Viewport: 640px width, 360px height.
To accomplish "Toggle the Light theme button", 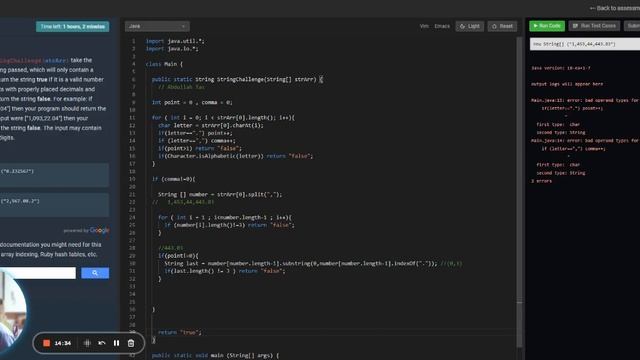I will point(470,26).
